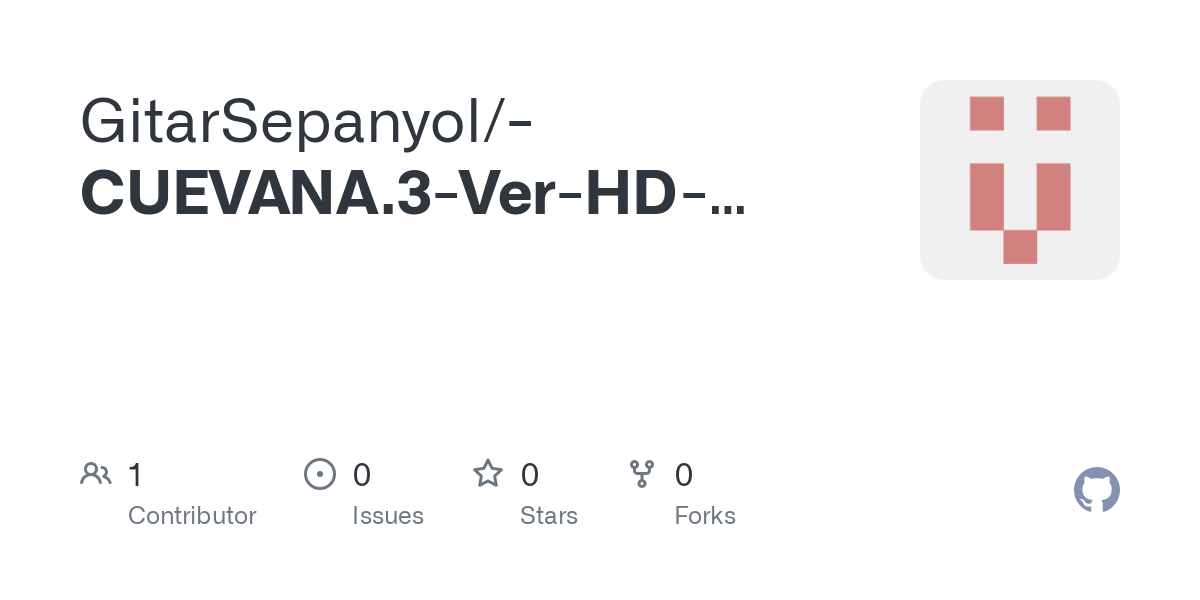Open the CUEVANA.3-Ver-HD repository title

coord(412,194)
